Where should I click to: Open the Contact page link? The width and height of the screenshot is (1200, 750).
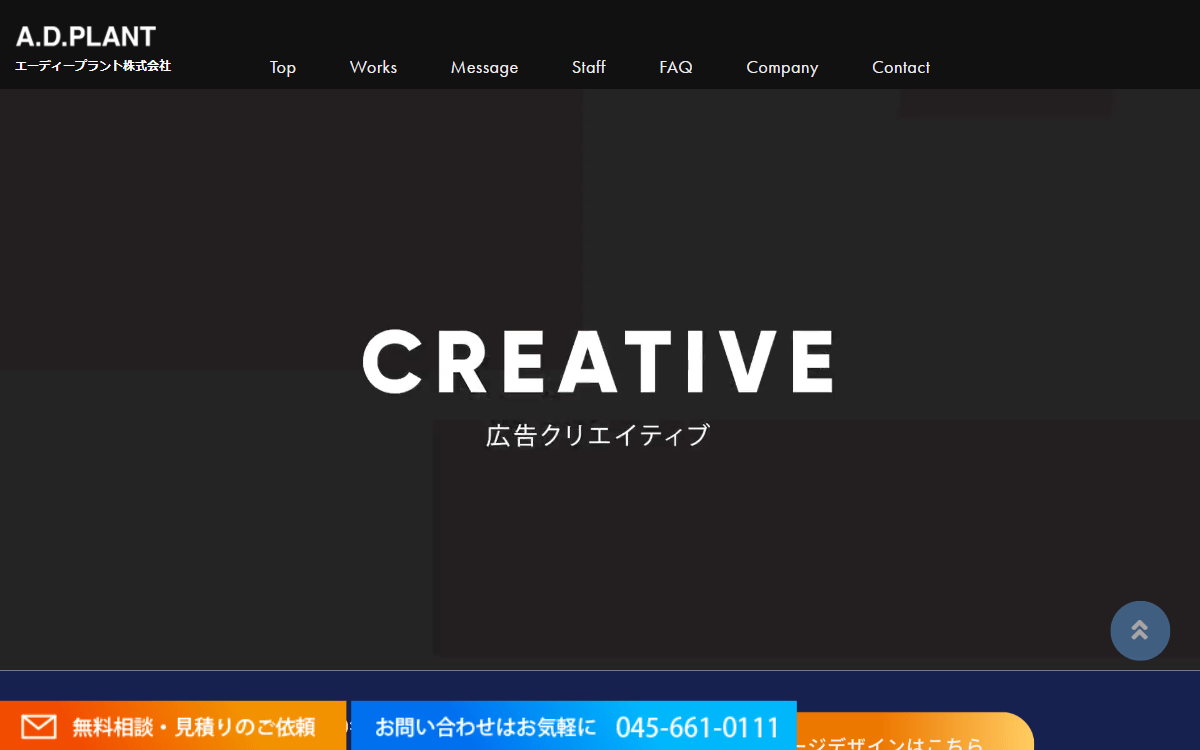(901, 67)
